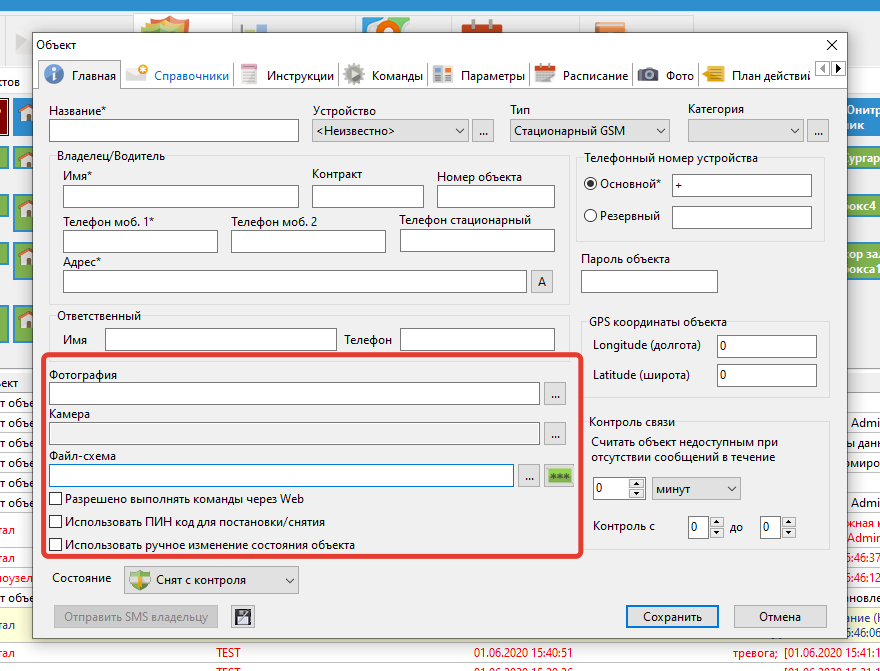The width and height of the screenshot is (880, 671).
Task: Click the Название input field
Action: tap(174, 131)
